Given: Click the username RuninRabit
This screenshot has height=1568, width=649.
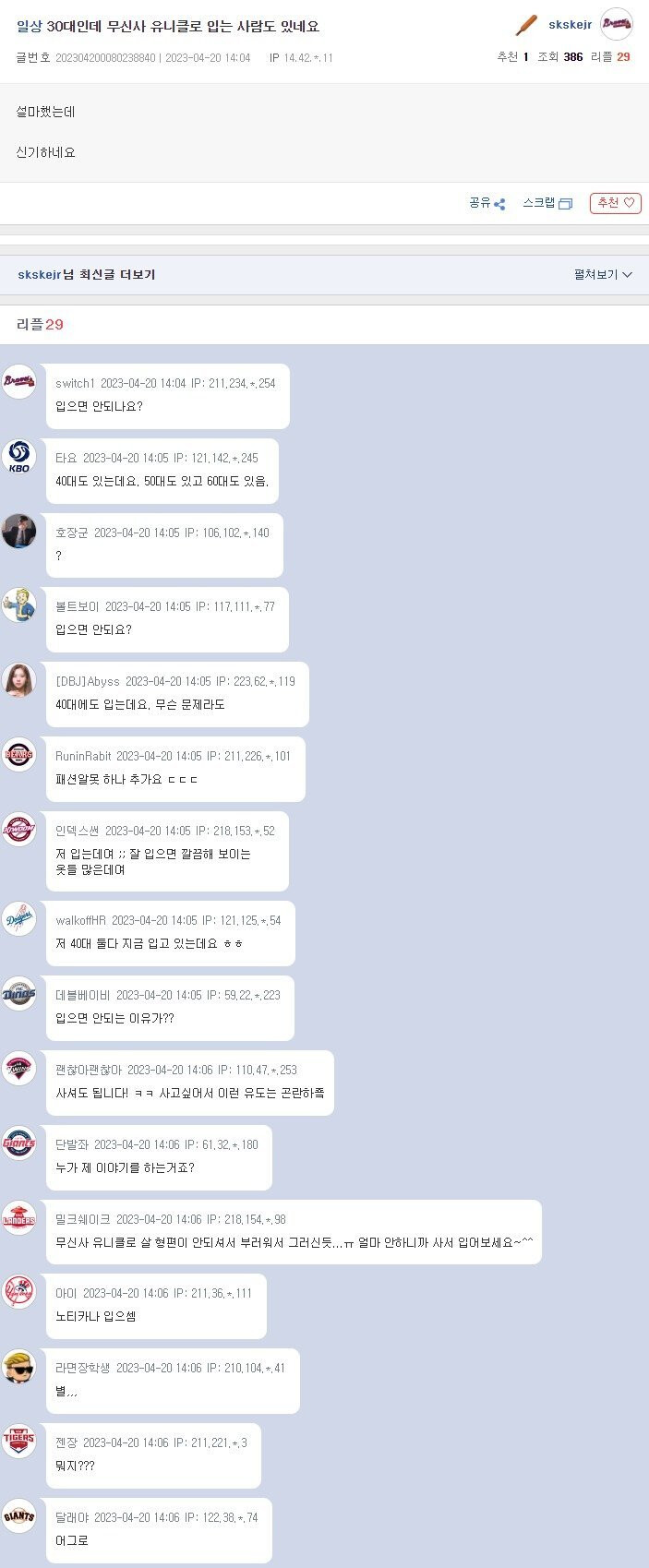Looking at the screenshot, I should (x=83, y=756).
